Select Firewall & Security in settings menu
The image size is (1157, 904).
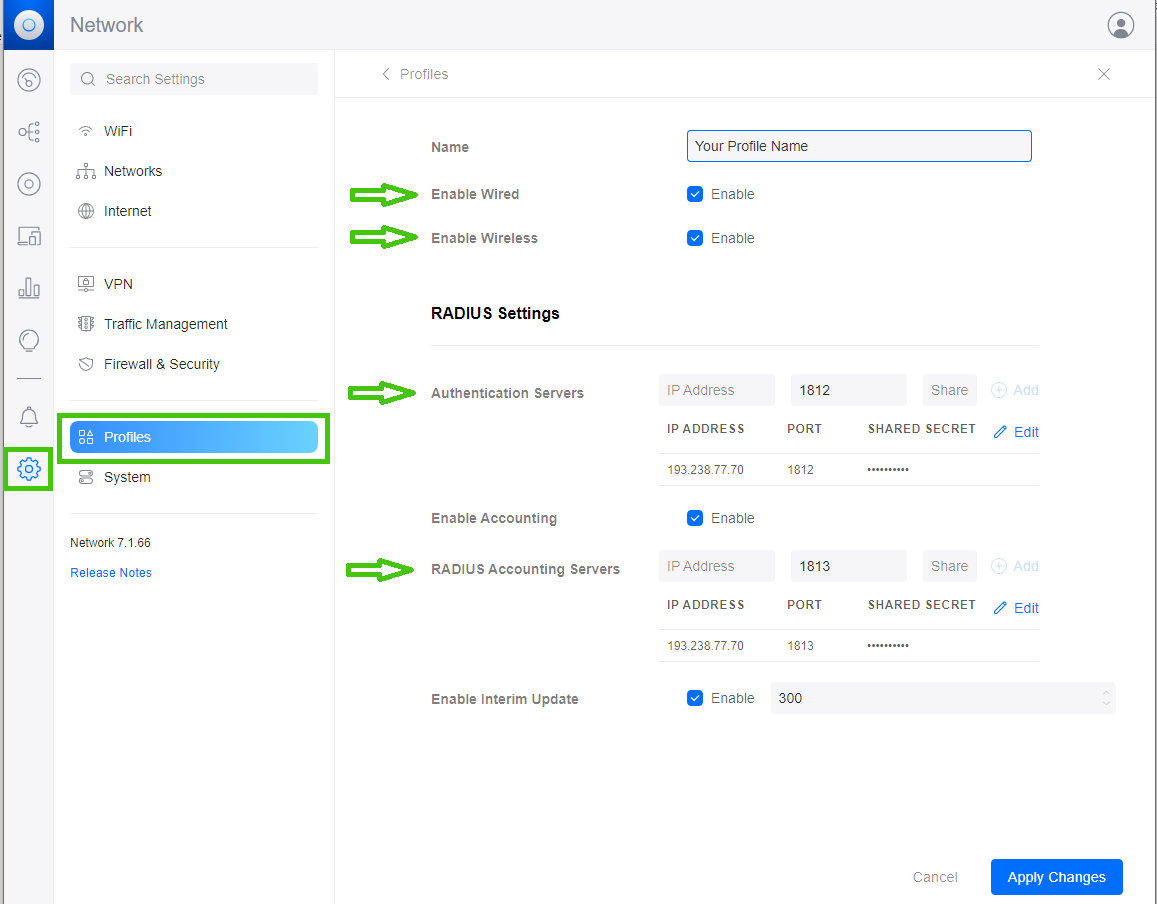tap(161, 364)
